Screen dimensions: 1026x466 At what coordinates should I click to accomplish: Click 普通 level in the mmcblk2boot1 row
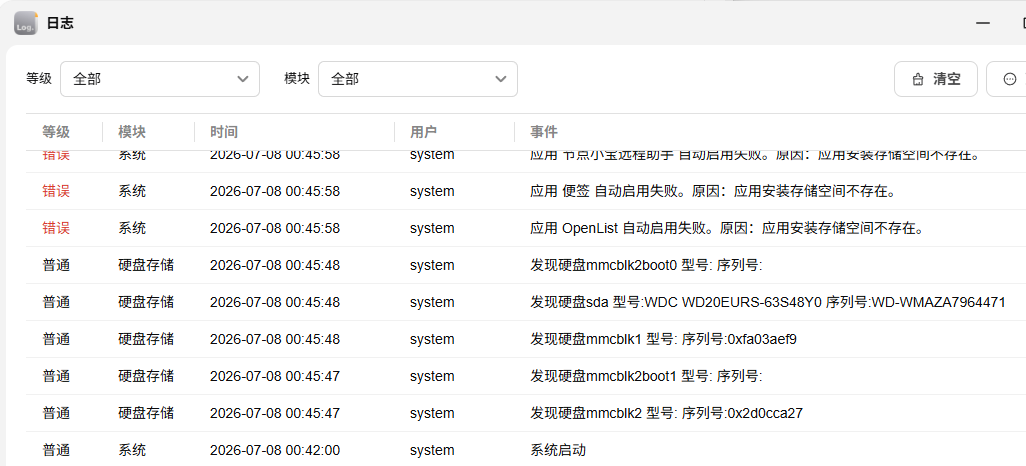click(x=56, y=376)
